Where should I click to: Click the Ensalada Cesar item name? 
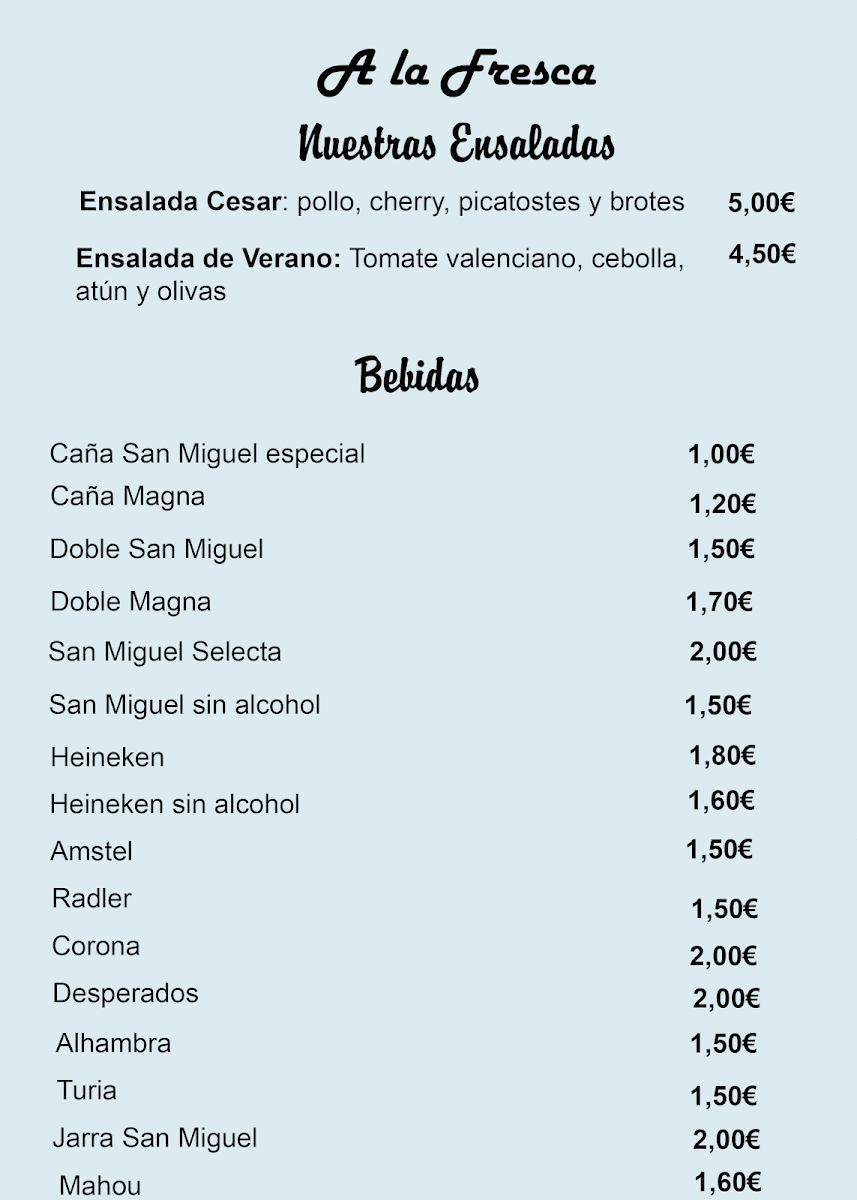tap(180, 202)
